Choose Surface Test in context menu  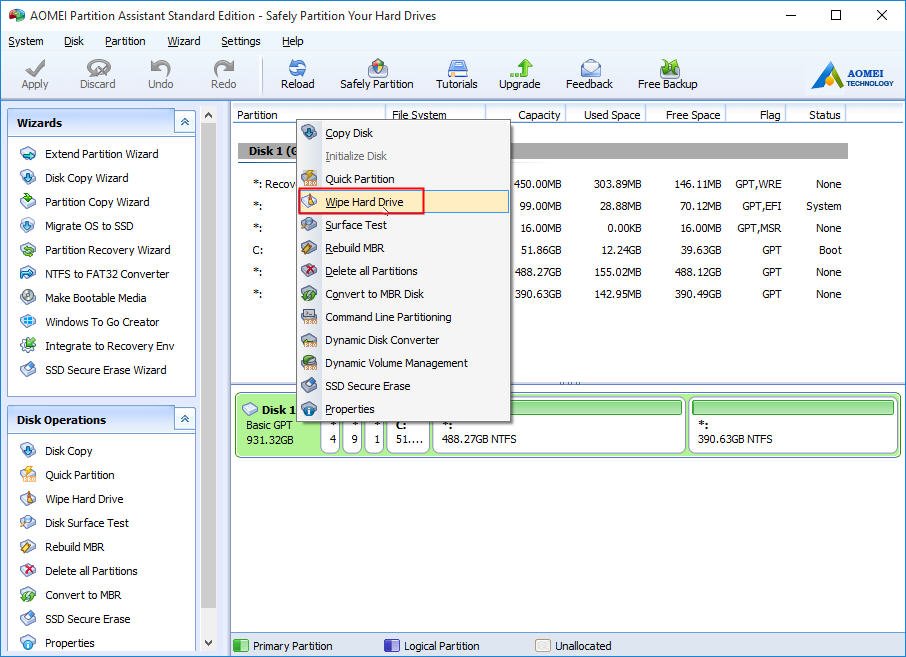(403, 225)
